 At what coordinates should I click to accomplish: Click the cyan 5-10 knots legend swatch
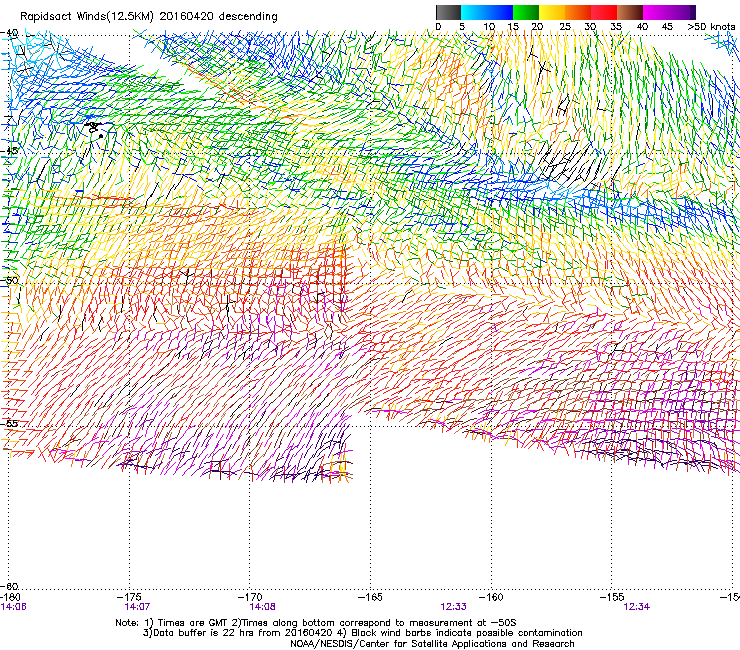tap(474, 12)
